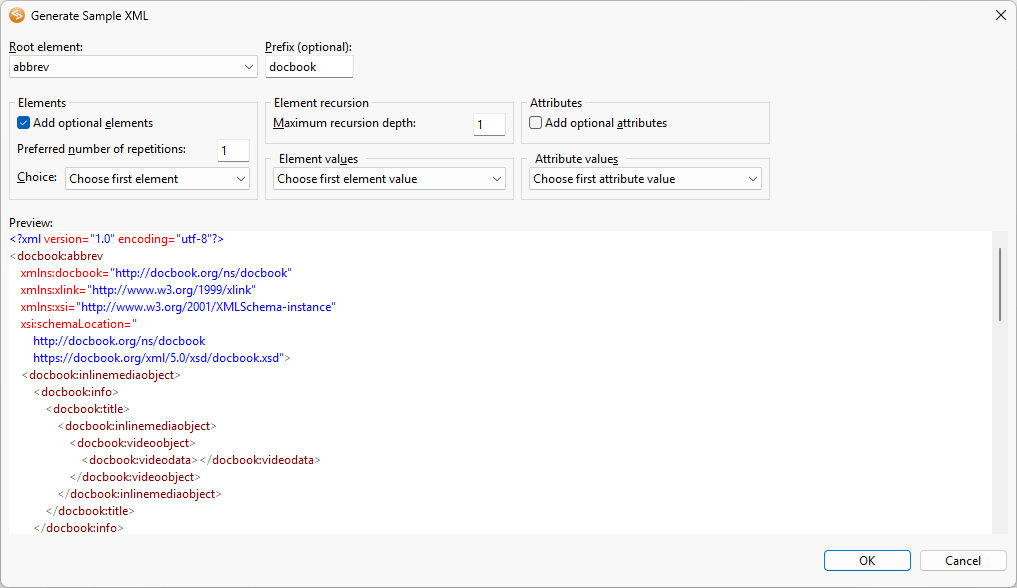Click the Generate Sample XML title icon
Screen dimensions: 1017x588
tap(17, 16)
